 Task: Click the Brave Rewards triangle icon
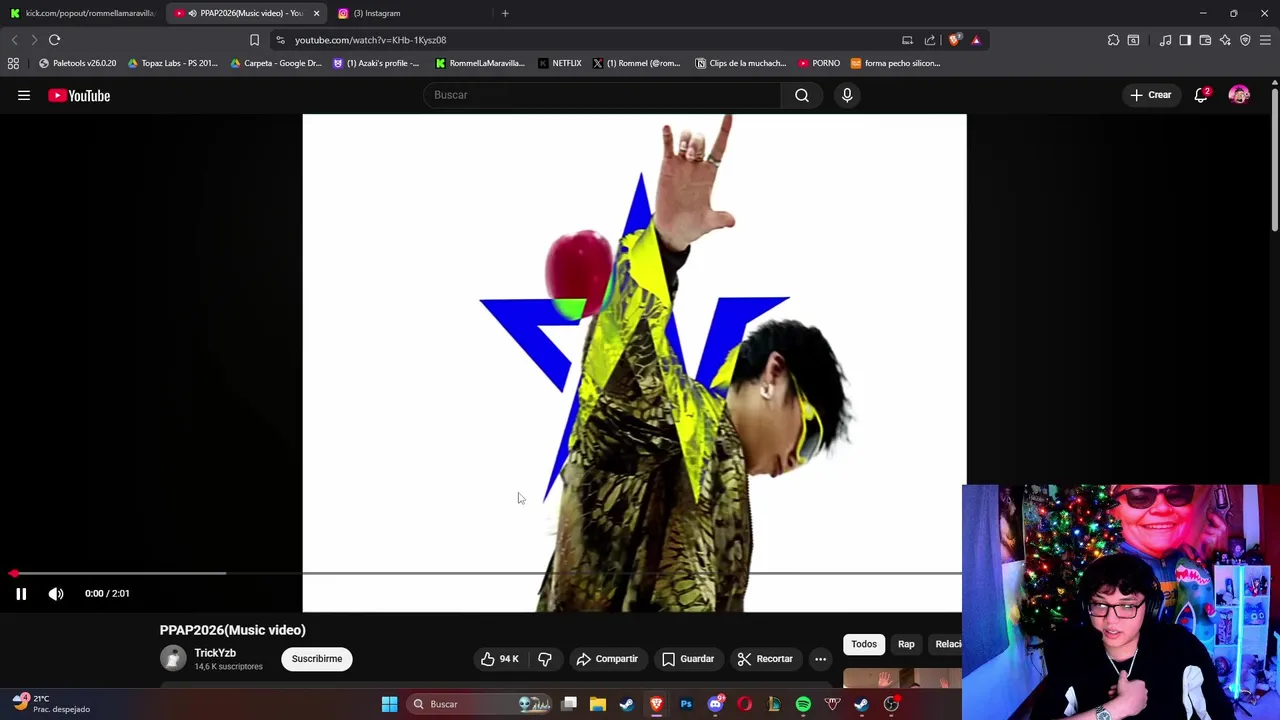point(976,40)
